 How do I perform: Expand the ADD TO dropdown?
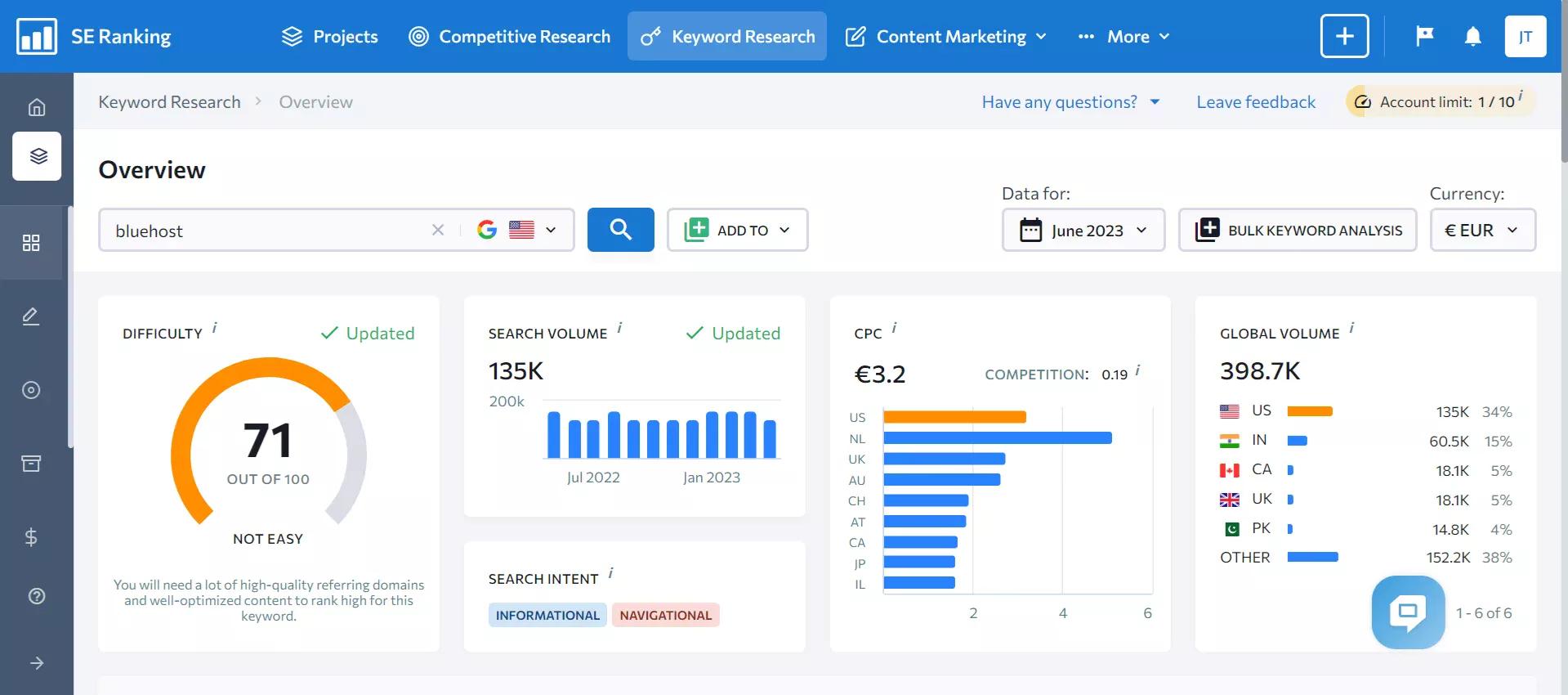pyautogui.click(x=738, y=230)
